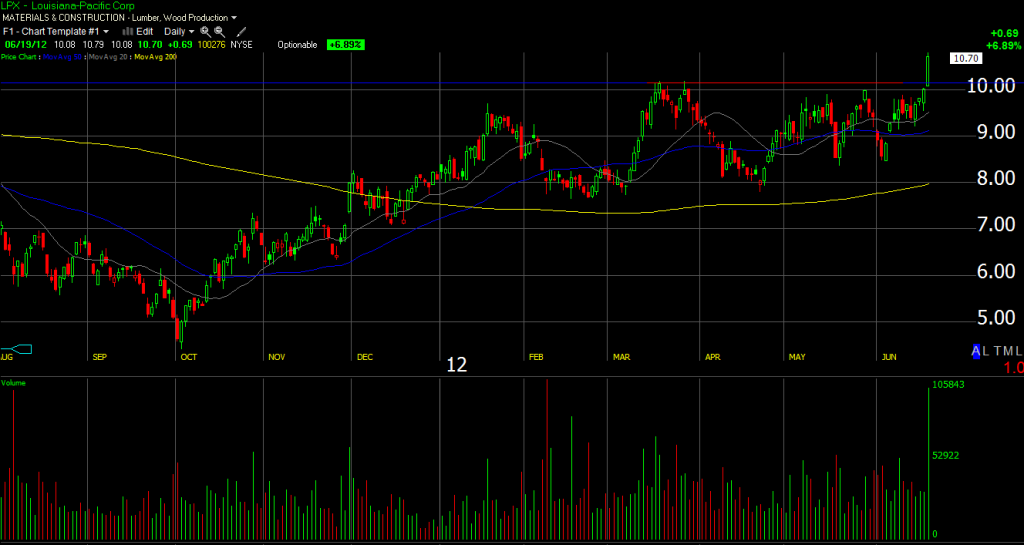Toggle the MovAvg 20 indicator label
Screen dimensions: 1024x545
pyautogui.click(x=111, y=57)
